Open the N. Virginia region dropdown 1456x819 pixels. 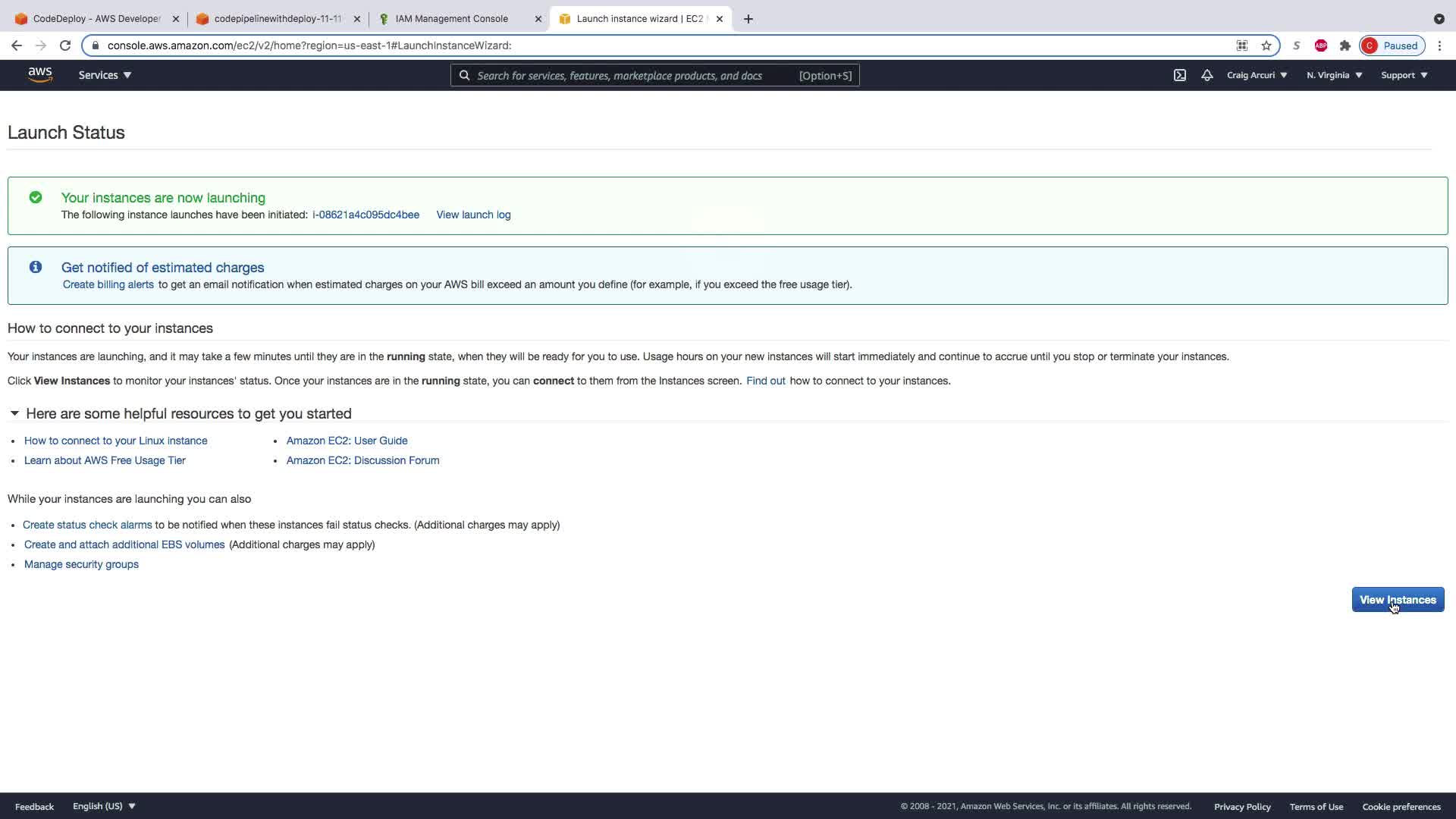(1334, 75)
